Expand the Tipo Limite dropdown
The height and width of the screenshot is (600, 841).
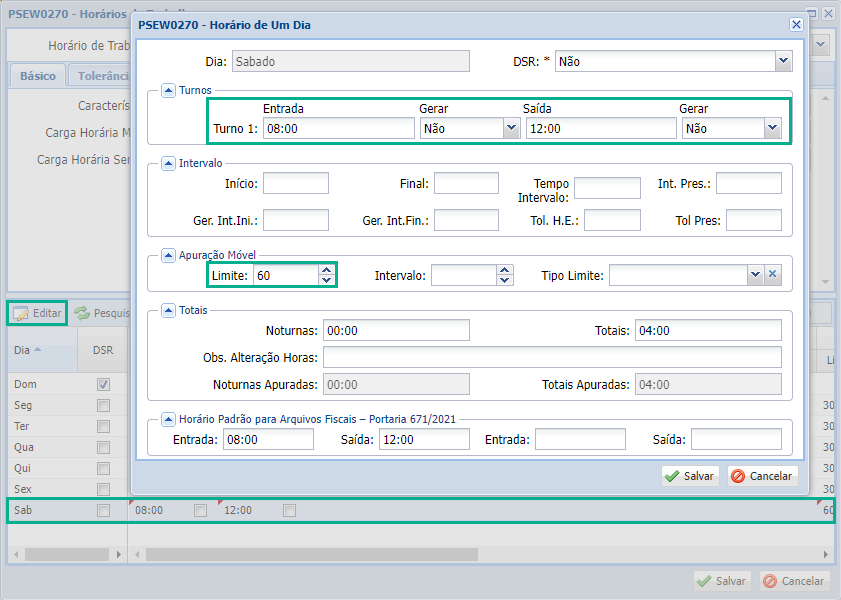click(x=754, y=275)
